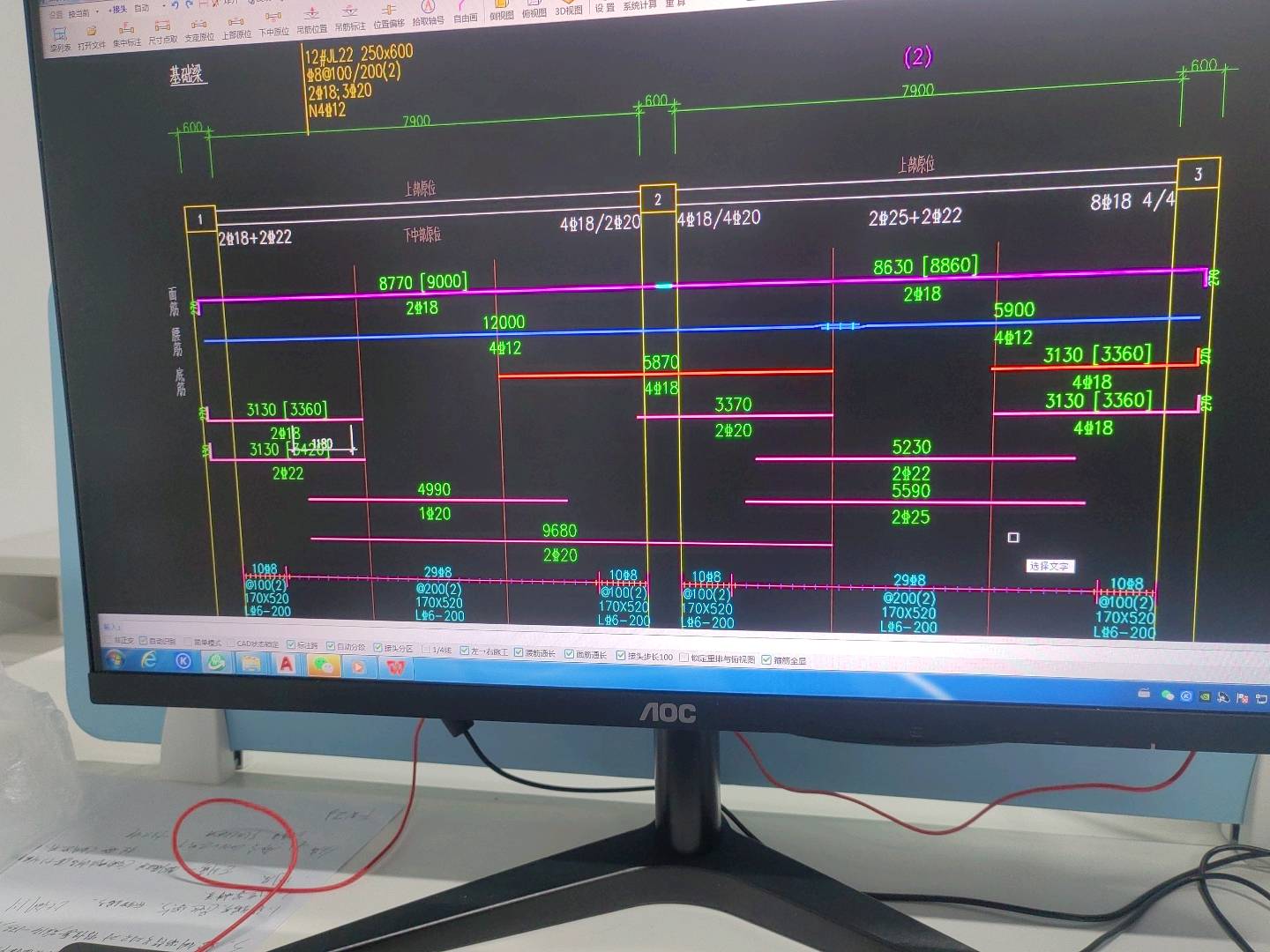Click 重算 recalculate
The width and height of the screenshot is (1270, 952).
click(675, 4)
